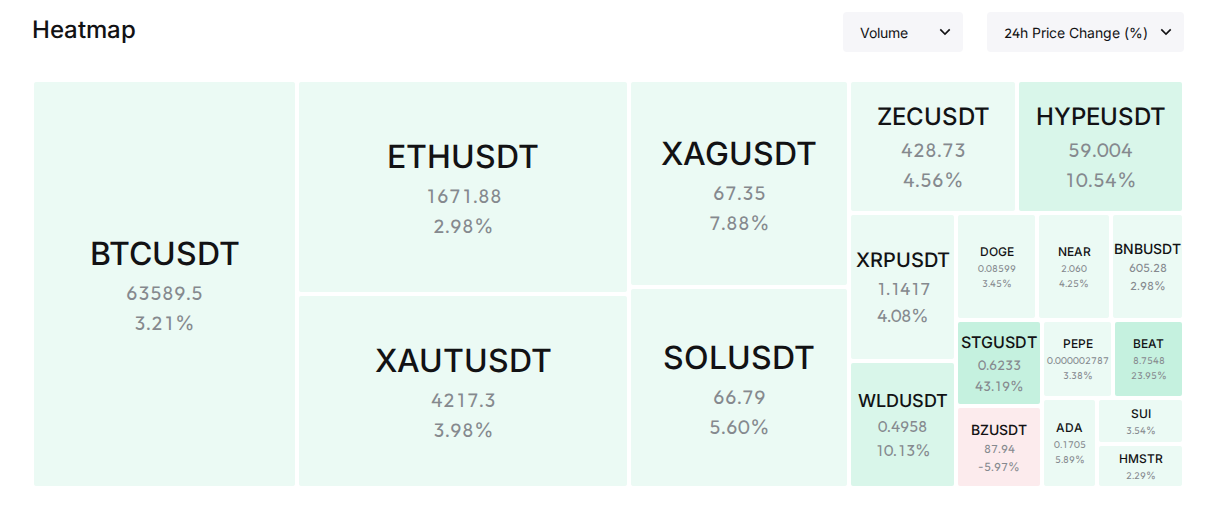Open the NEAR tile
Image resolution: width=1216 pixels, height=520 pixels.
(1074, 266)
